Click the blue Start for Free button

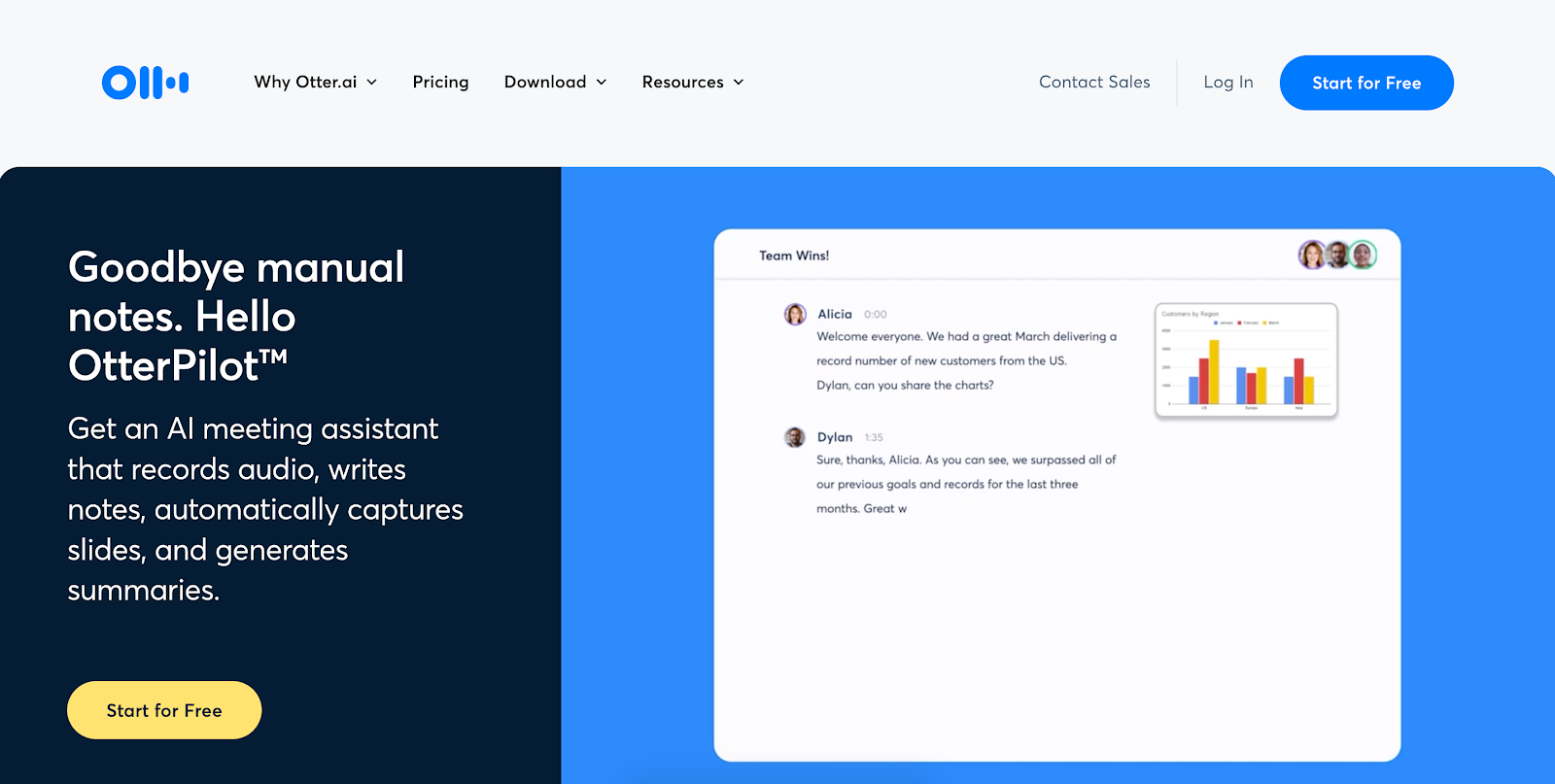pyautogui.click(x=1366, y=83)
